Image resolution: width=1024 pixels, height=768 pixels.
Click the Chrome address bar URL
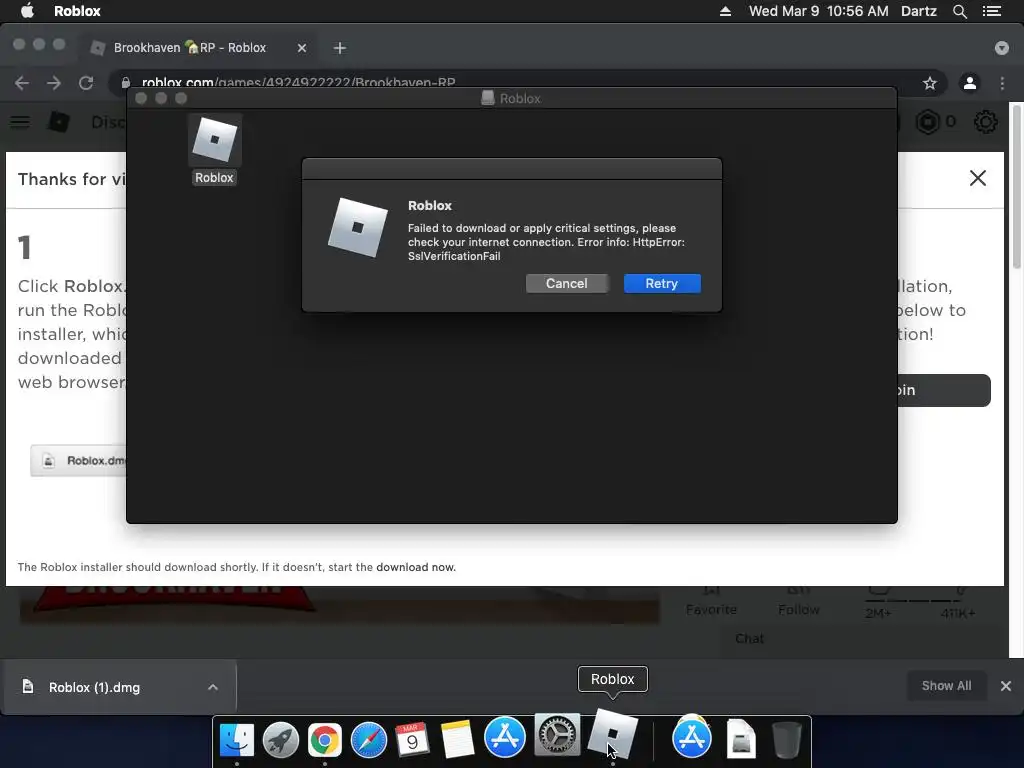click(298, 83)
